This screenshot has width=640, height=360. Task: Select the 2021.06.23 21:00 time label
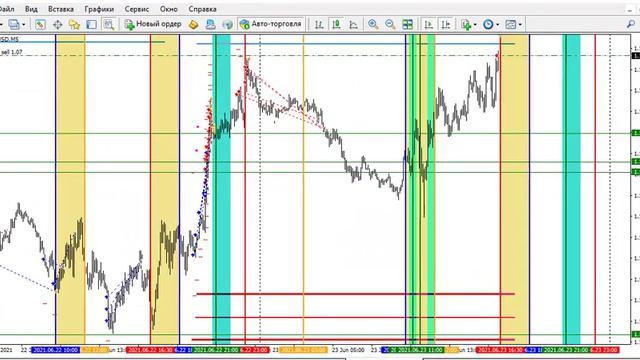tap(566, 350)
